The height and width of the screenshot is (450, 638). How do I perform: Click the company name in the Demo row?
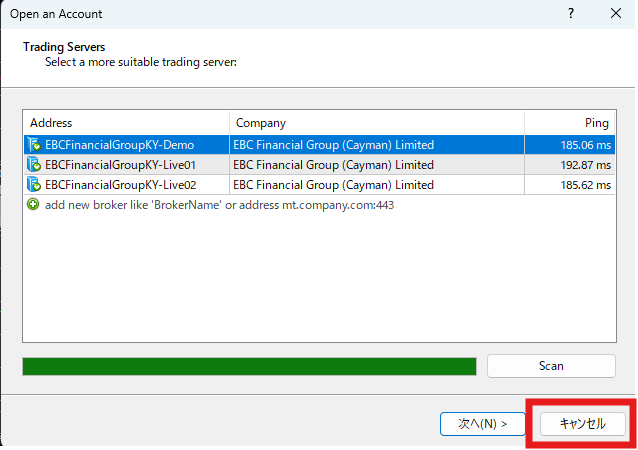[334, 145]
